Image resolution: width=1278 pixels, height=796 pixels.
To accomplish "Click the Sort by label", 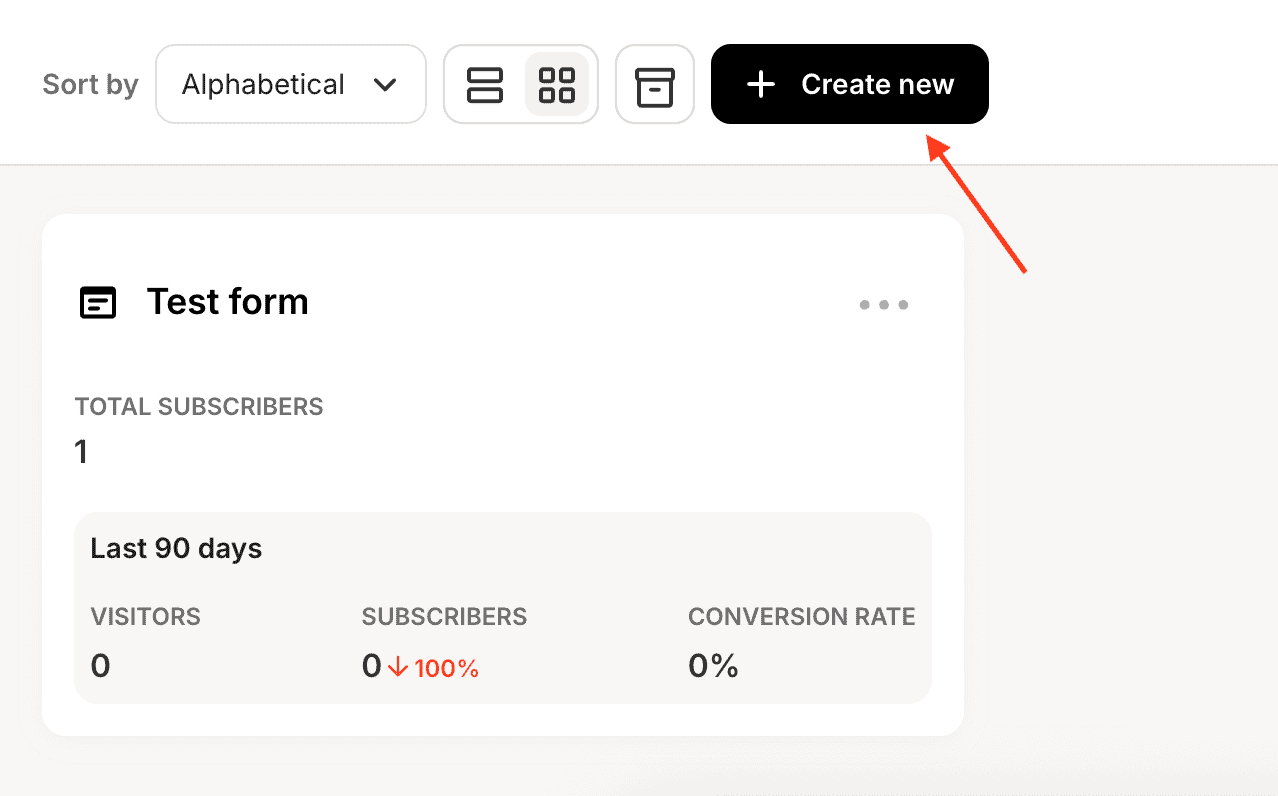I will (x=90, y=85).
